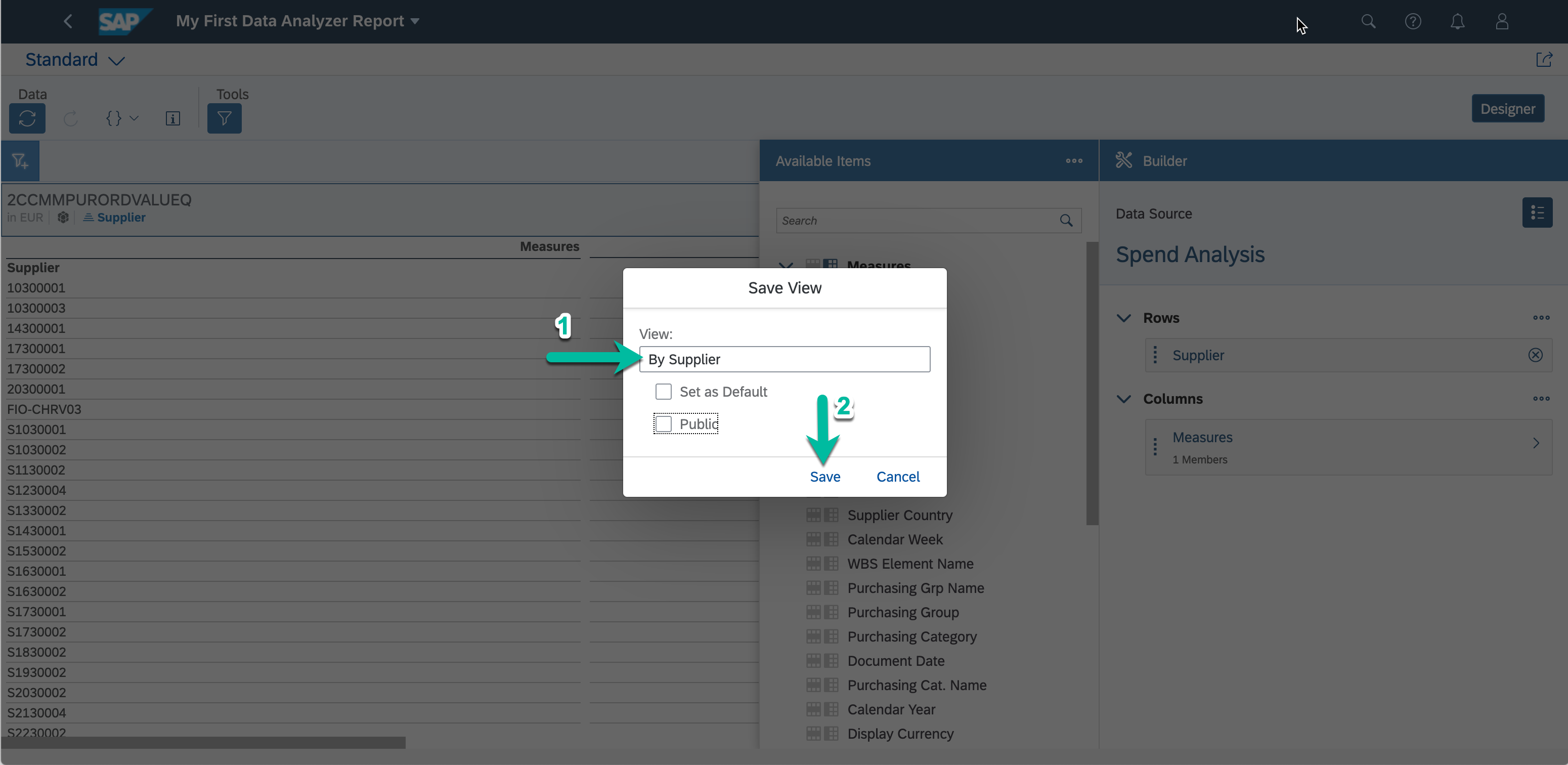Click the View name input field
This screenshot has height=765, width=1568.
pyautogui.click(x=784, y=359)
